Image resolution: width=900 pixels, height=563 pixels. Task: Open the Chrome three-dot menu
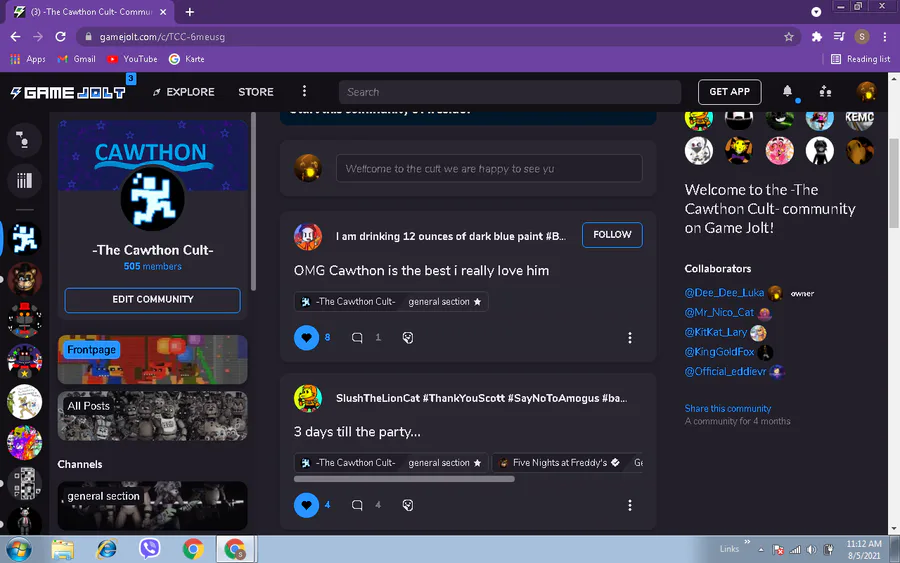point(885,37)
